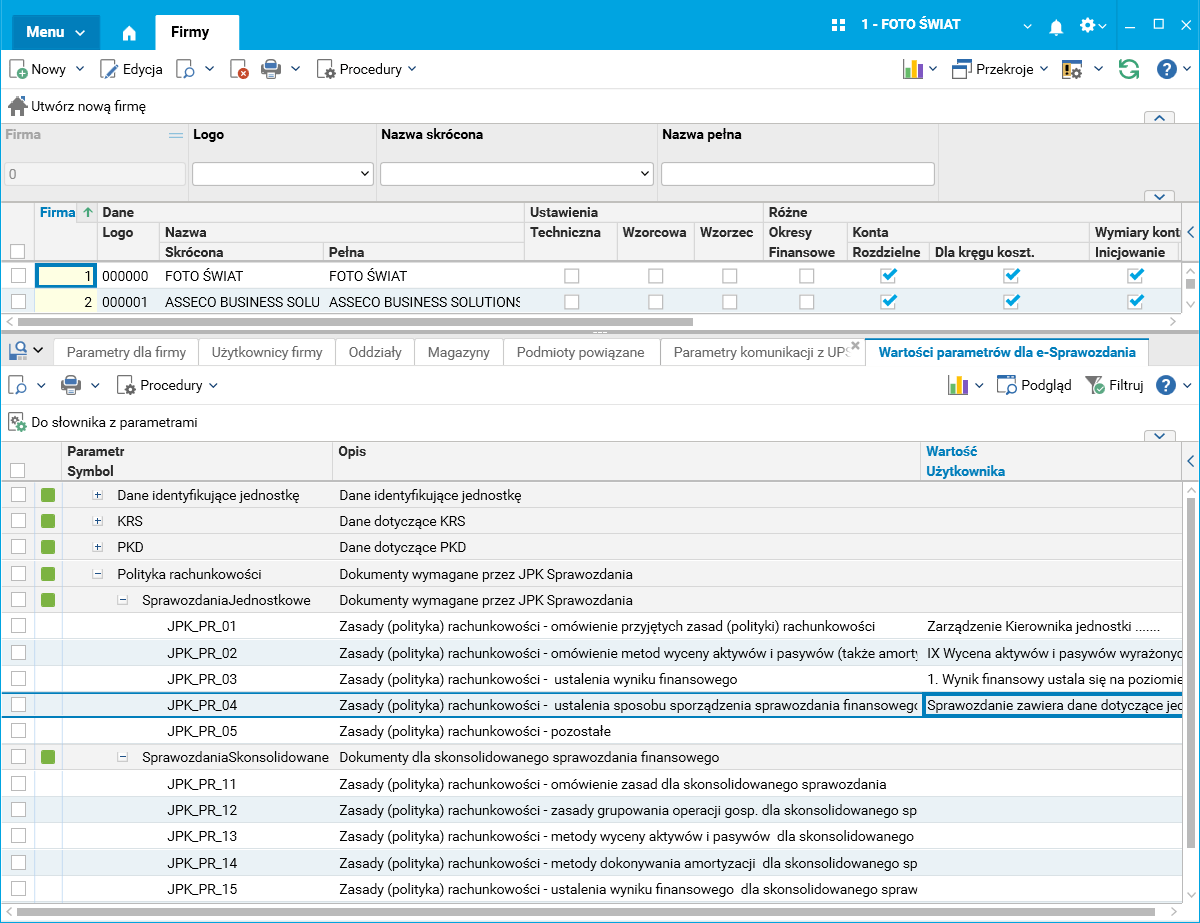This screenshot has width=1200, height=923.
Task: Collapse the Polityka rachunkowości node
Action: click(x=98, y=574)
